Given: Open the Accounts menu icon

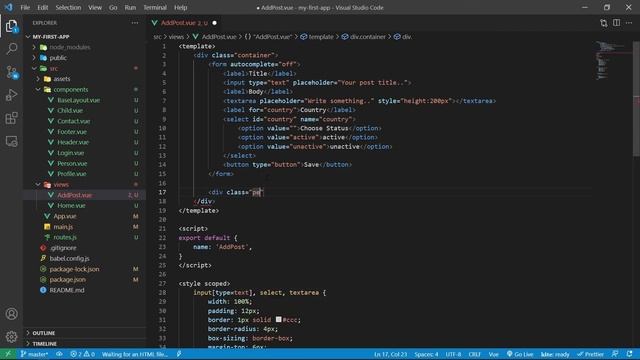Looking at the screenshot, I should (x=11, y=314).
